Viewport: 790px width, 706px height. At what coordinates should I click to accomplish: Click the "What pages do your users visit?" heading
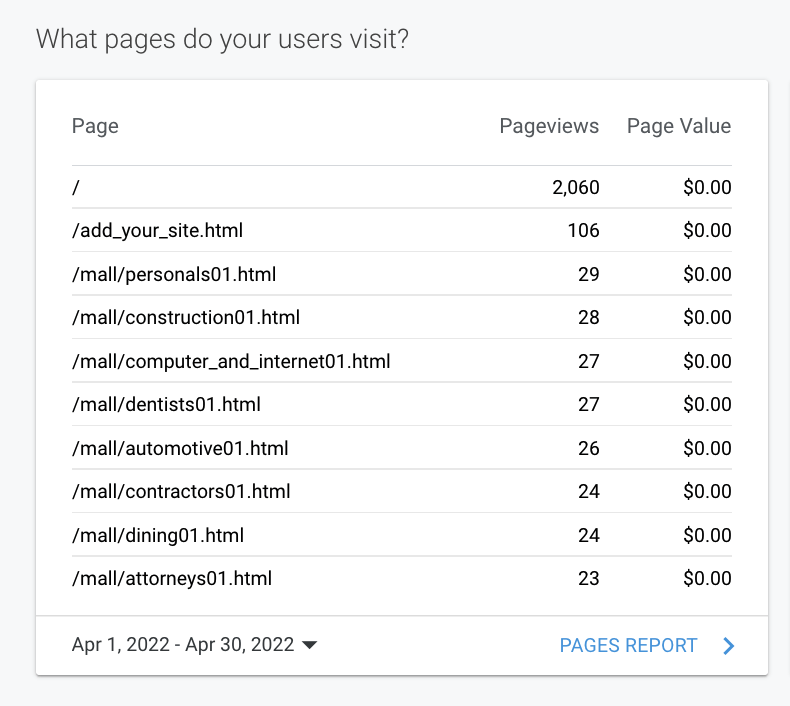[x=222, y=40]
